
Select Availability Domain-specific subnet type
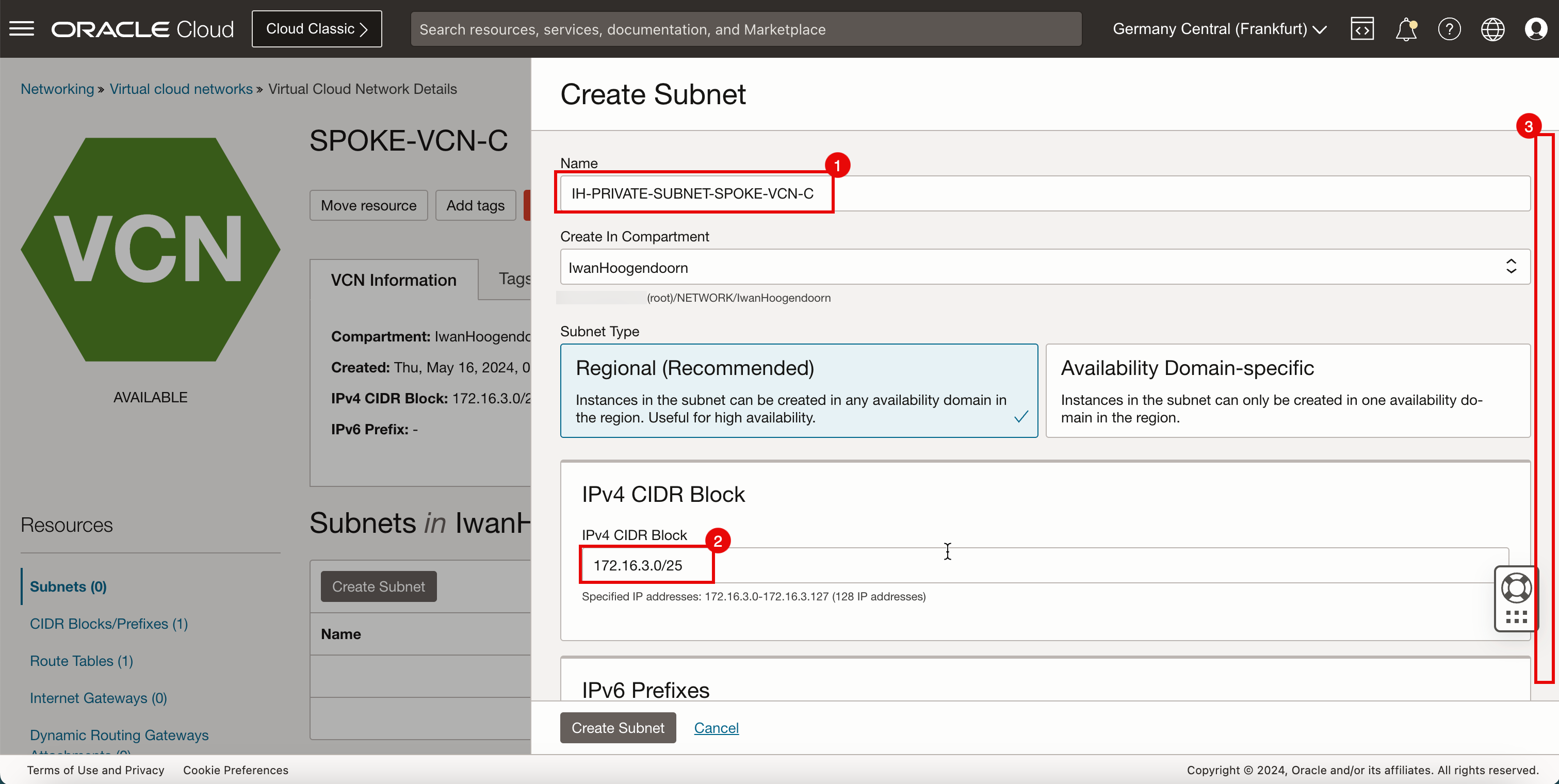(1287, 390)
